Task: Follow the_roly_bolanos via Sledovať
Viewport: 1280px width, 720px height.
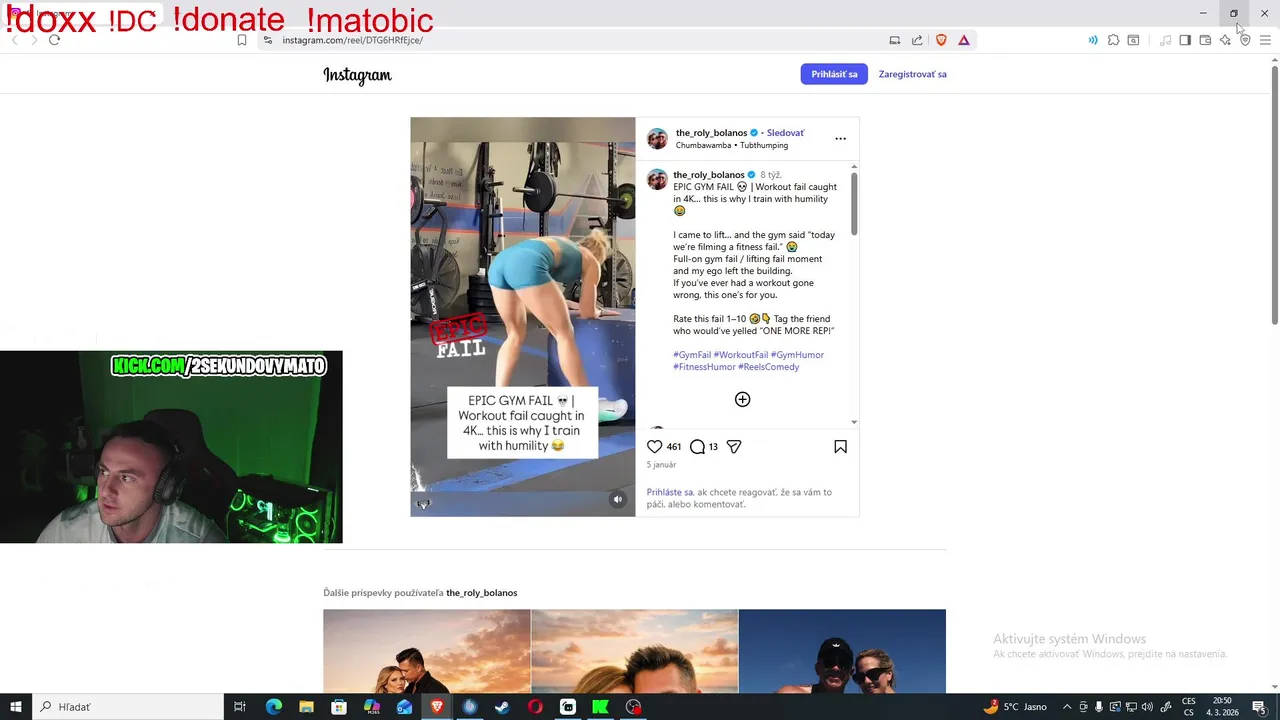Action: tap(785, 133)
